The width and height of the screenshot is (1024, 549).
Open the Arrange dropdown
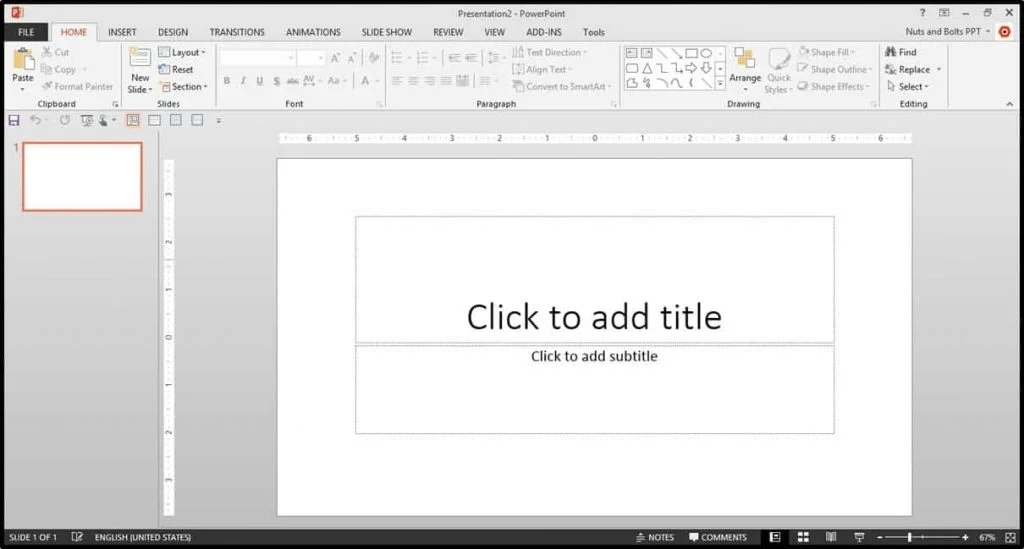[745, 70]
